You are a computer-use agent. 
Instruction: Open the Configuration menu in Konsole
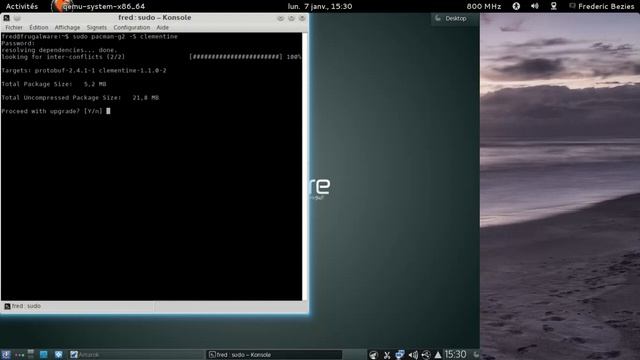pos(131,27)
